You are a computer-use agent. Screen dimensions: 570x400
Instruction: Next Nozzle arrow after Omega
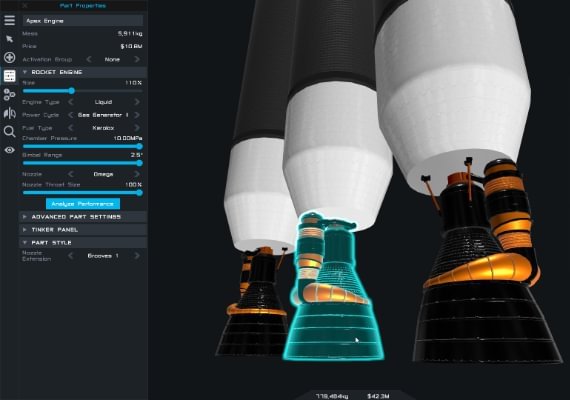137,174
